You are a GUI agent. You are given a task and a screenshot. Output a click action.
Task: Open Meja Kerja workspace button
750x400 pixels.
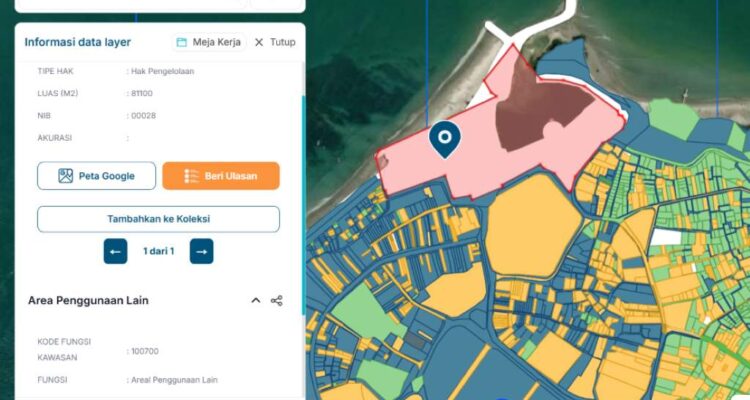click(x=209, y=42)
